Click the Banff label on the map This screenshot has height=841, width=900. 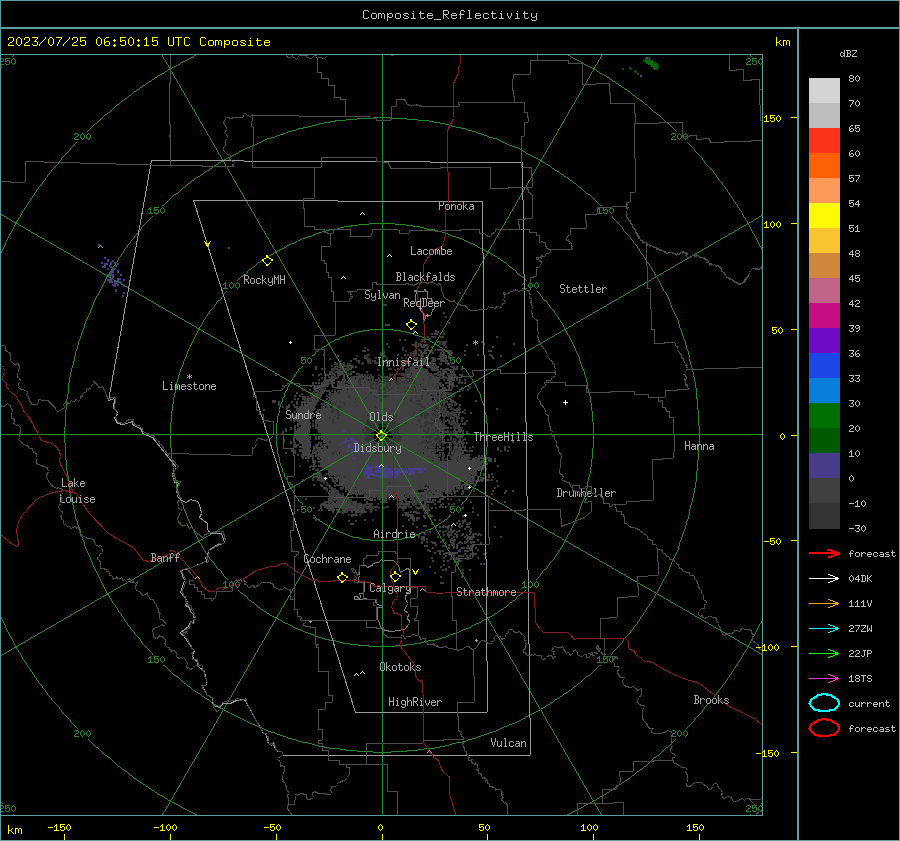point(165,558)
